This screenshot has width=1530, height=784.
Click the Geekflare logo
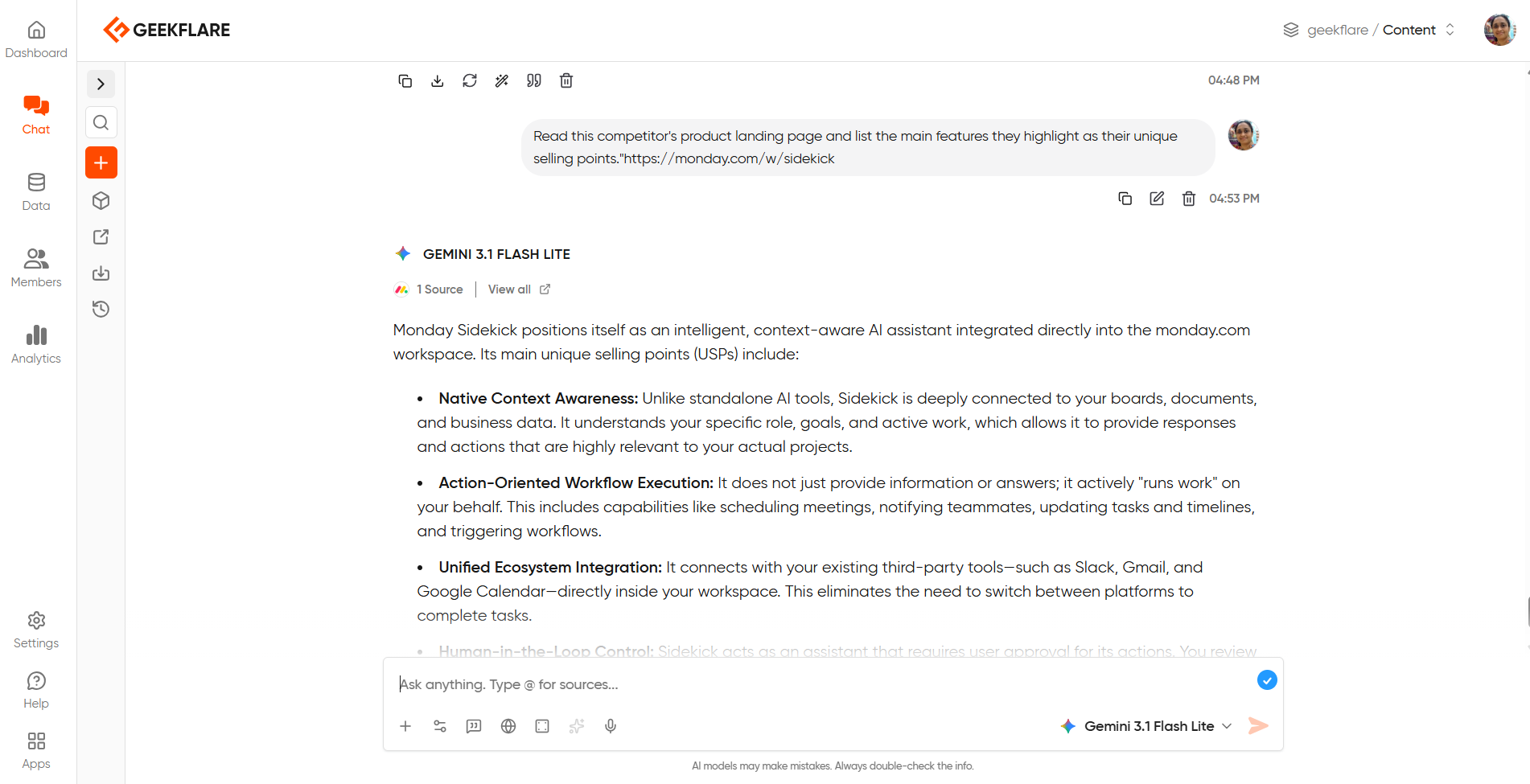pyautogui.click(x=167, y=30)
